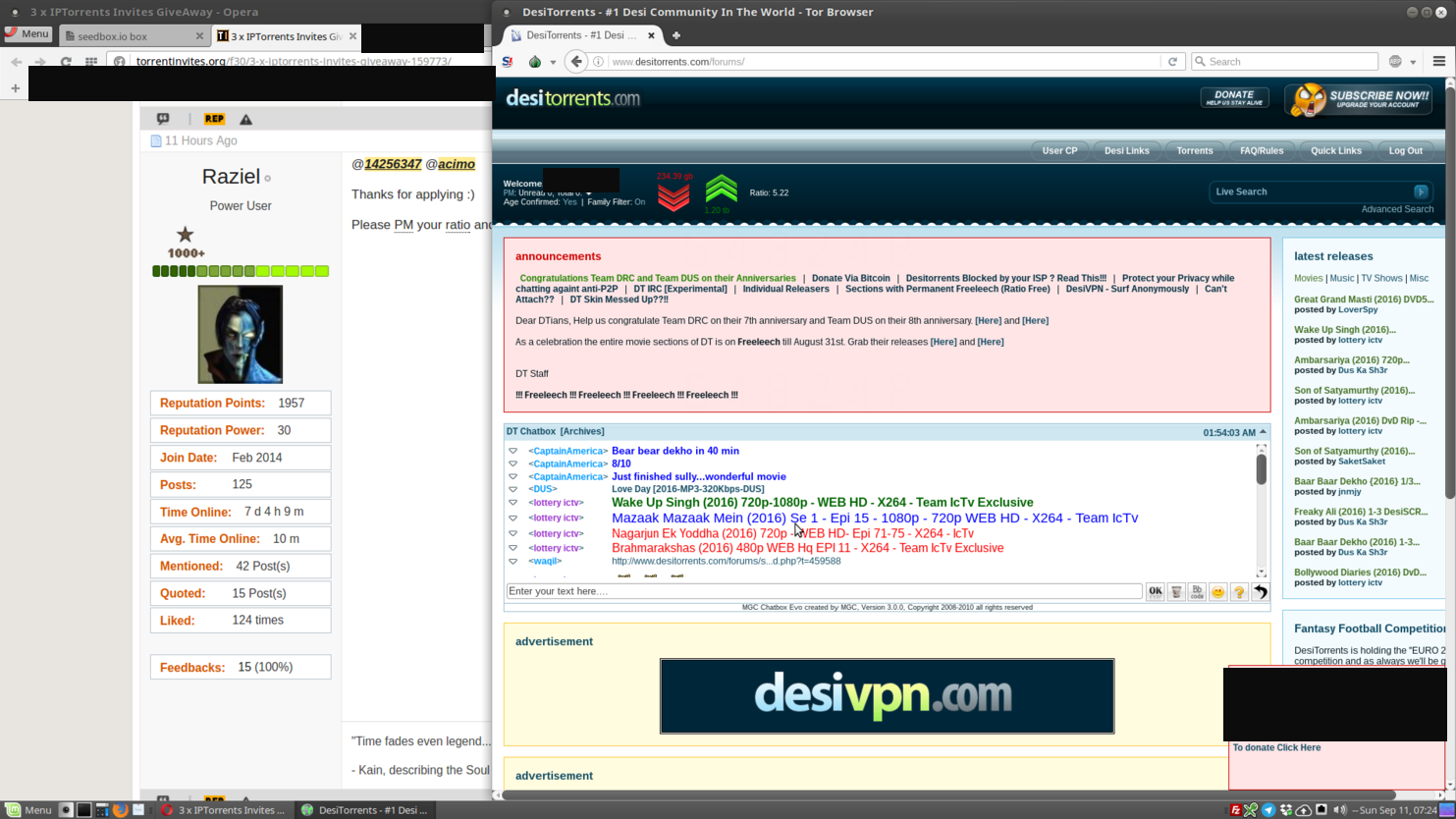This screenshot has height=819, width=1456.
Task: Open FileZilla from the system tray
Action: (x=1235, y=810)
